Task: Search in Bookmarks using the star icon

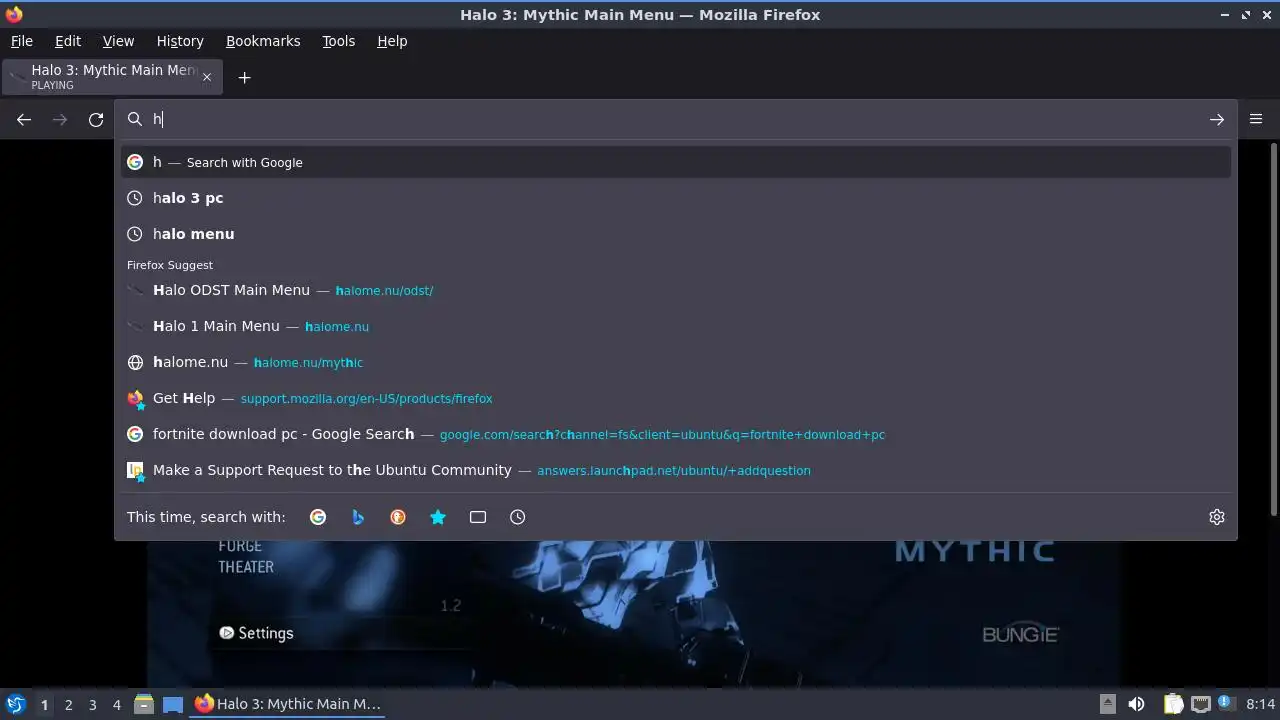Action: [438, 517]
